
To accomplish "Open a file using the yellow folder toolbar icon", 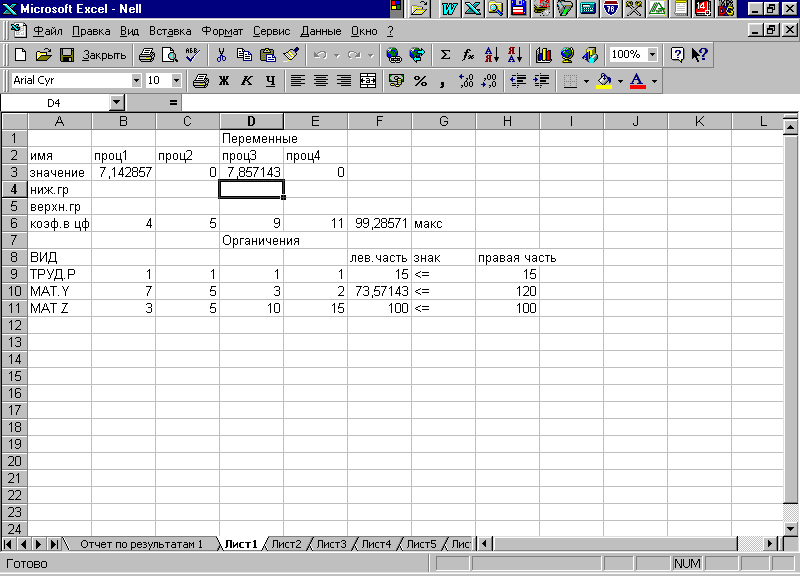I will [x=44, y=55].
